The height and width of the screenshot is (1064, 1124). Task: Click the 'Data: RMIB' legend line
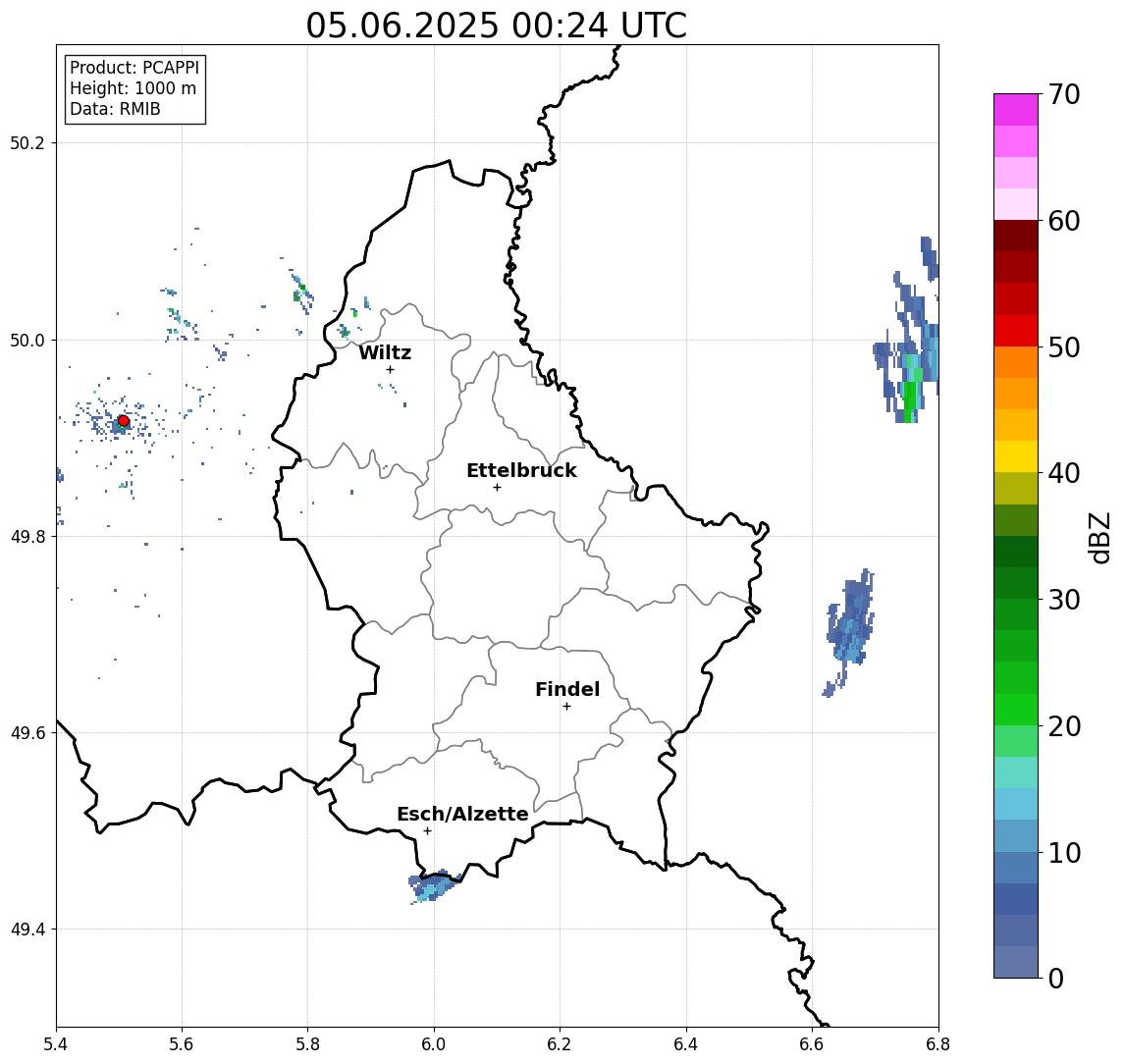[115, 109]
